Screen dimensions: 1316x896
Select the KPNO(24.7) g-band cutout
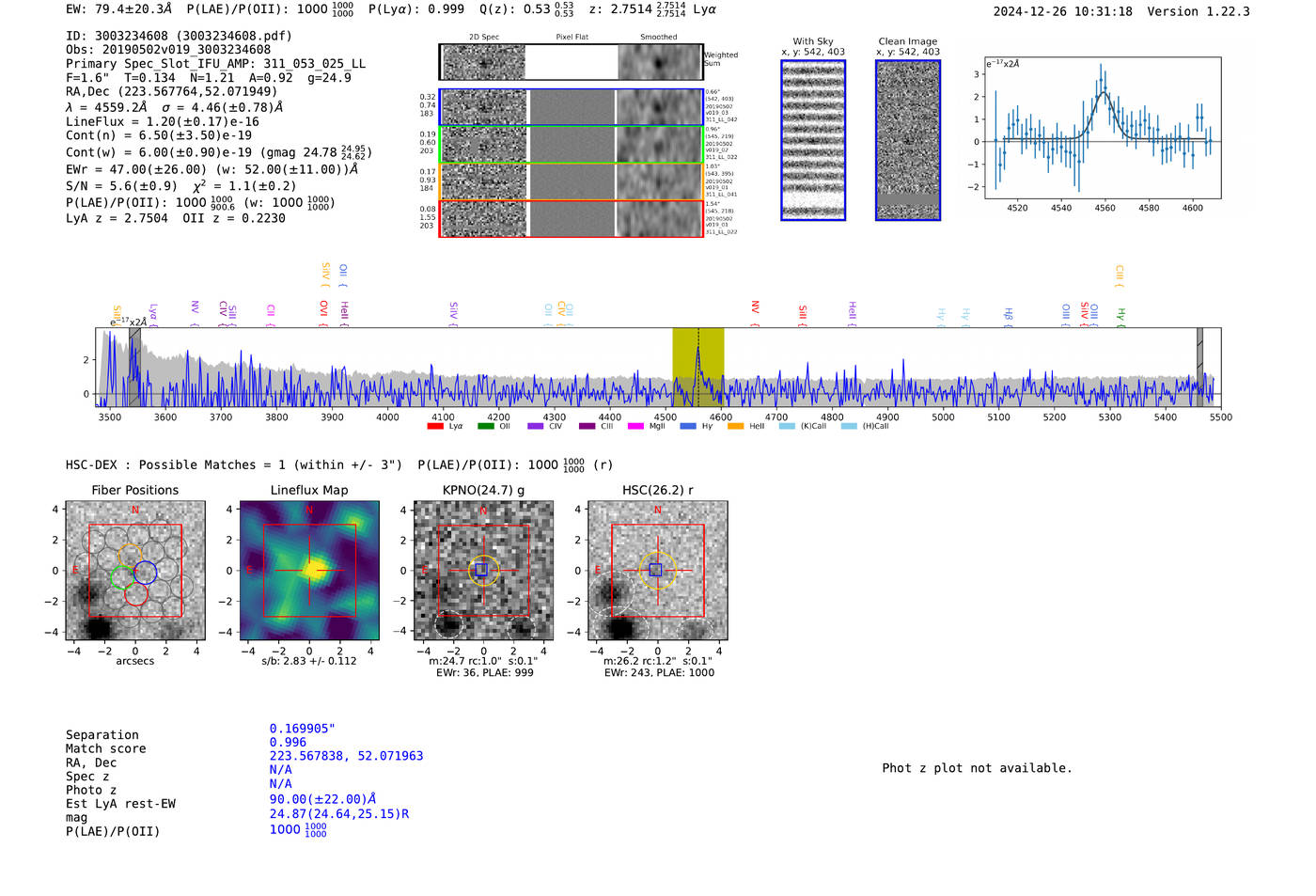484,571
